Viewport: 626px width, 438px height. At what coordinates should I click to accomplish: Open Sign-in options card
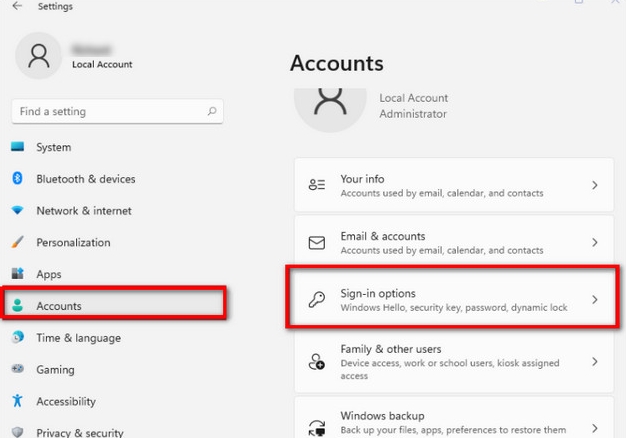pyautogui.click(x=454, y=299)
